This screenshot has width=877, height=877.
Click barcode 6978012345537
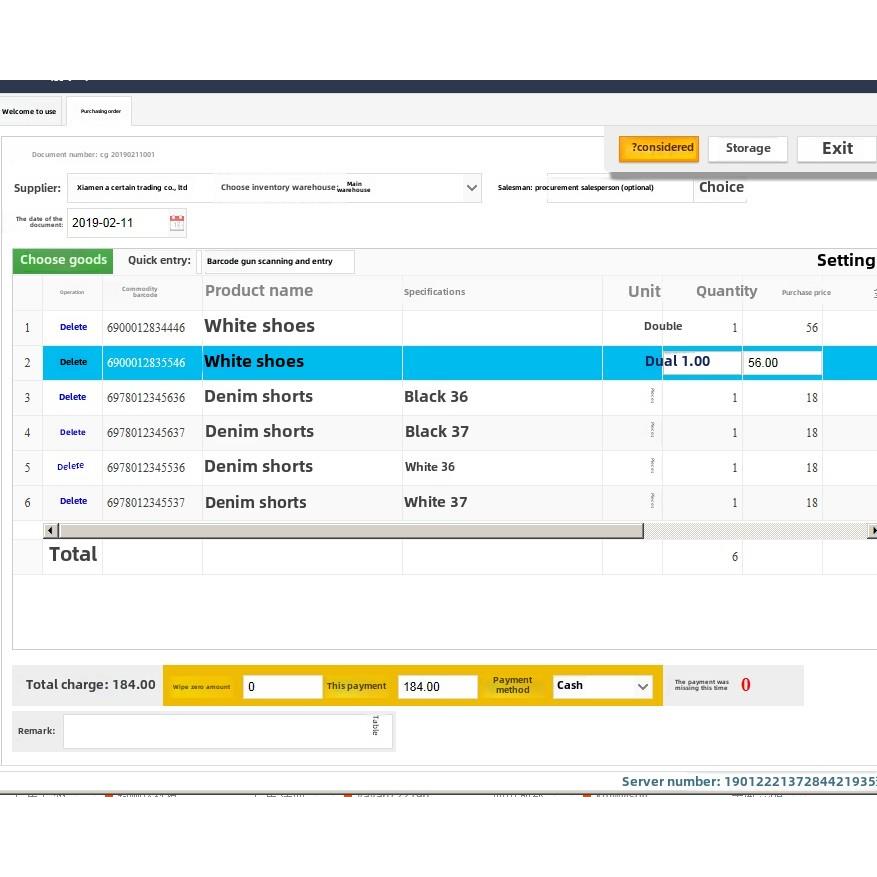[146, 503]
